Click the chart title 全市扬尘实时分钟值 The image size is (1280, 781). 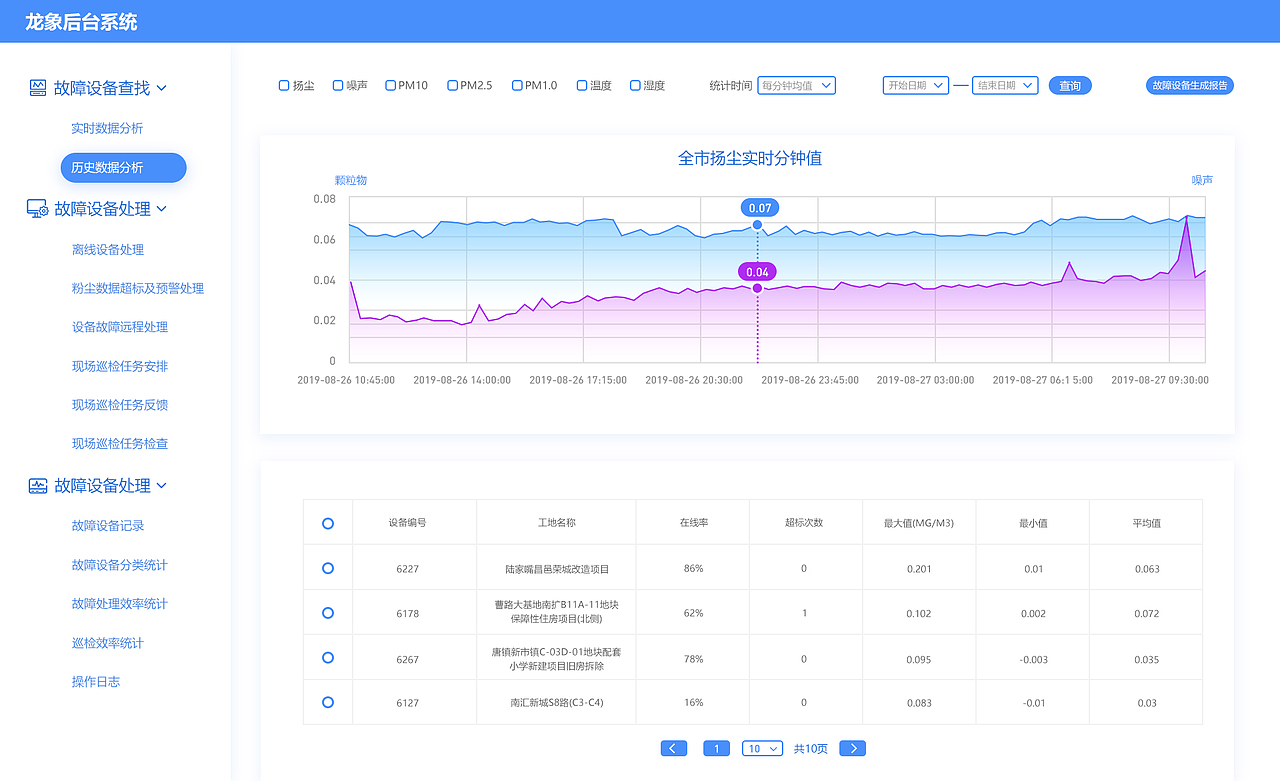750,158
